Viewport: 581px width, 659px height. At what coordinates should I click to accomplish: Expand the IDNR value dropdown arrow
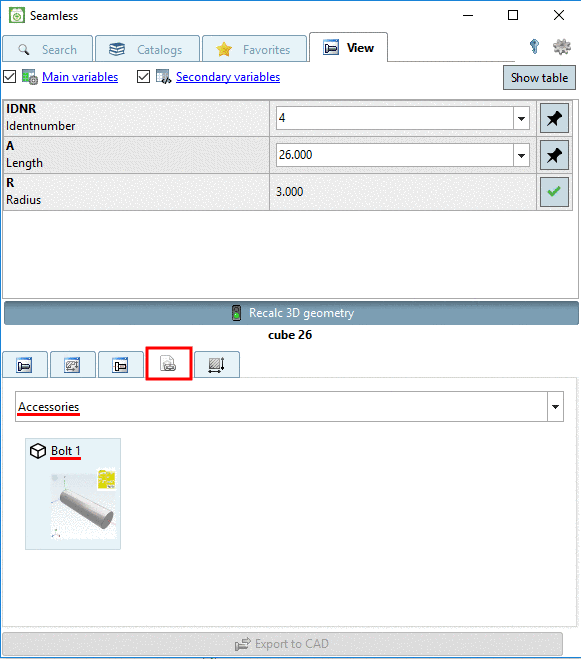(x=521, y=119)
